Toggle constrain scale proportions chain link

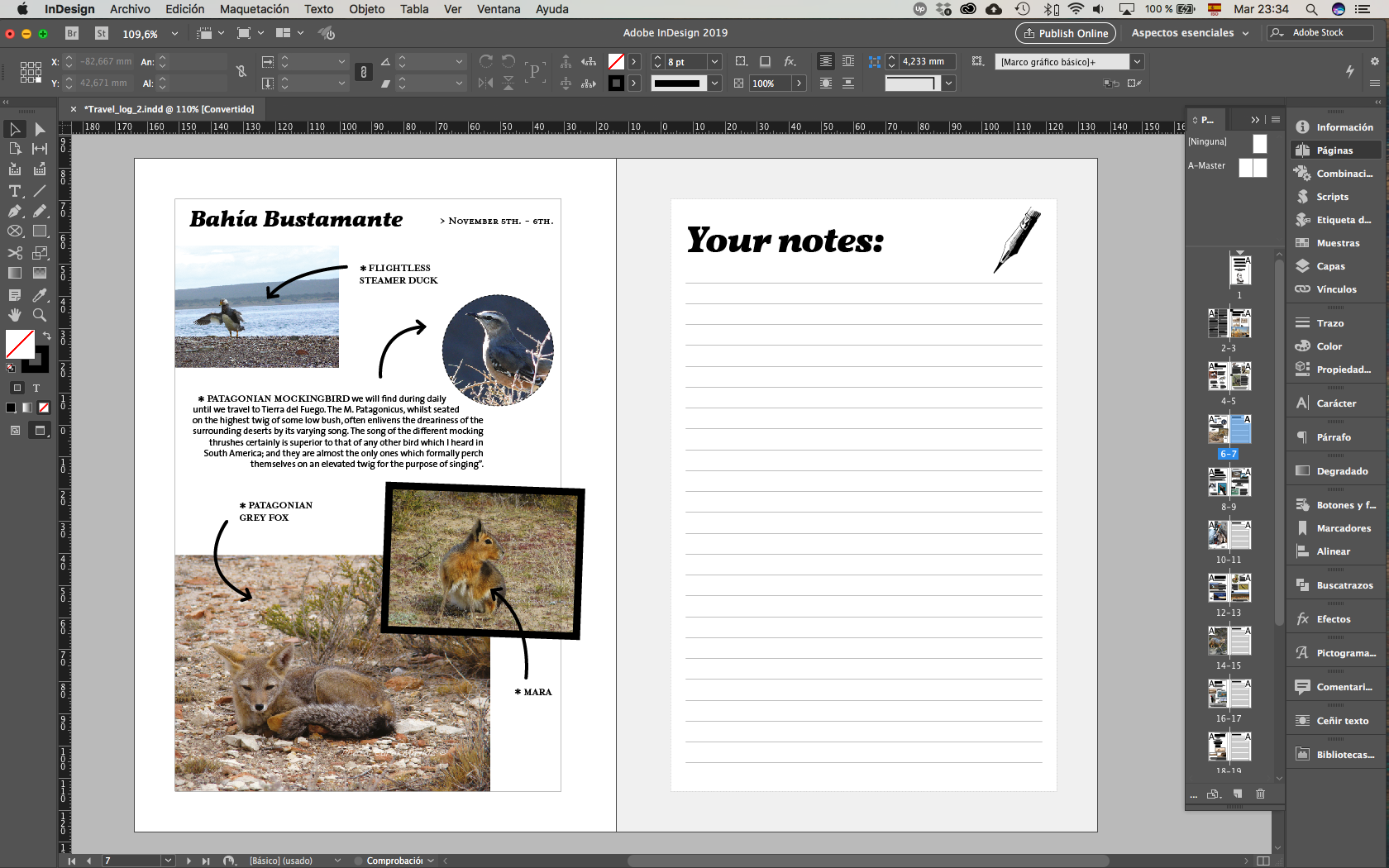point(364,72)
